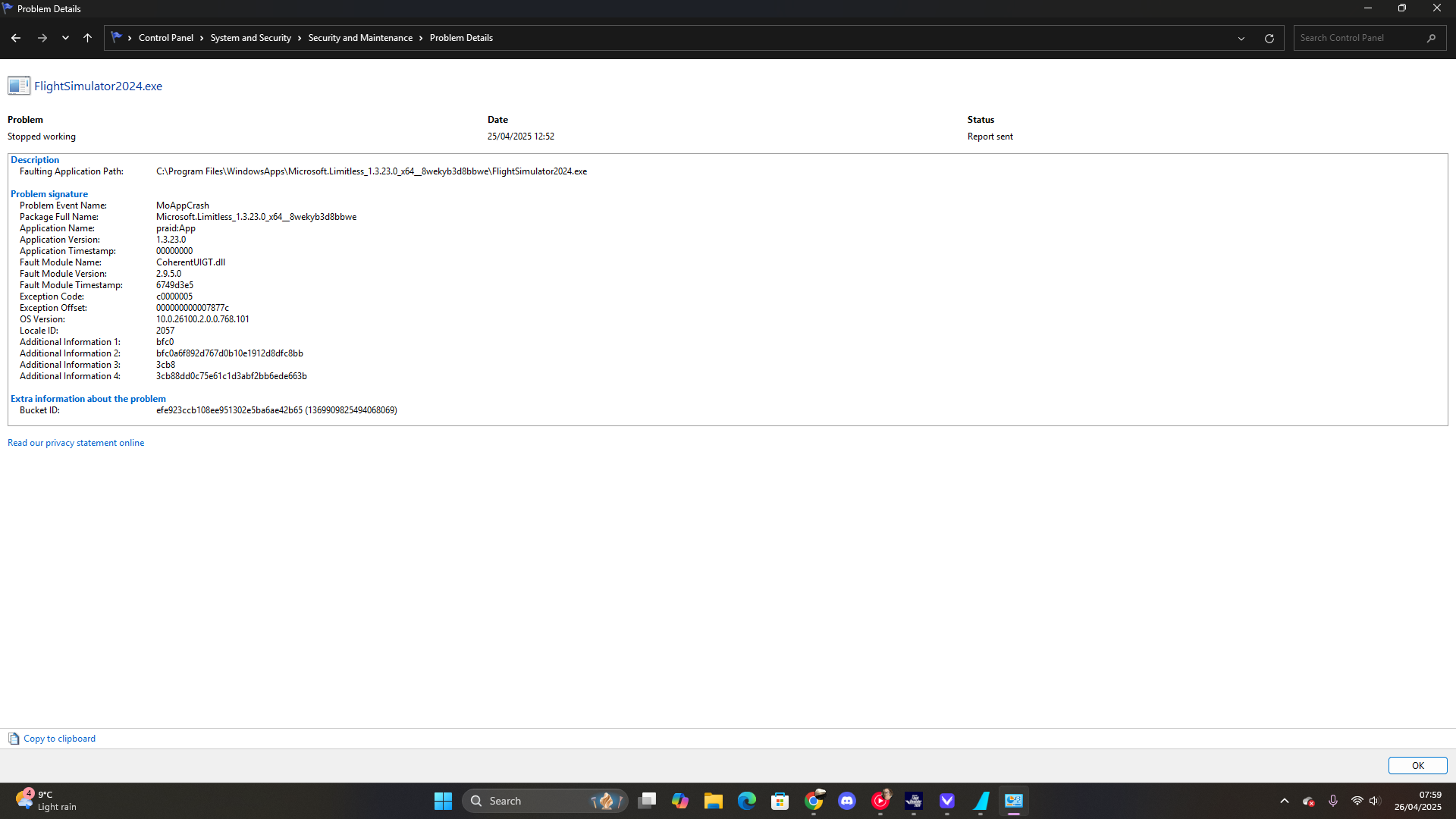Image resolution: width=1456 pixels, height=819 pixels.
Task: Open YouTube Music from taskbar
Action: click(880, 801)
